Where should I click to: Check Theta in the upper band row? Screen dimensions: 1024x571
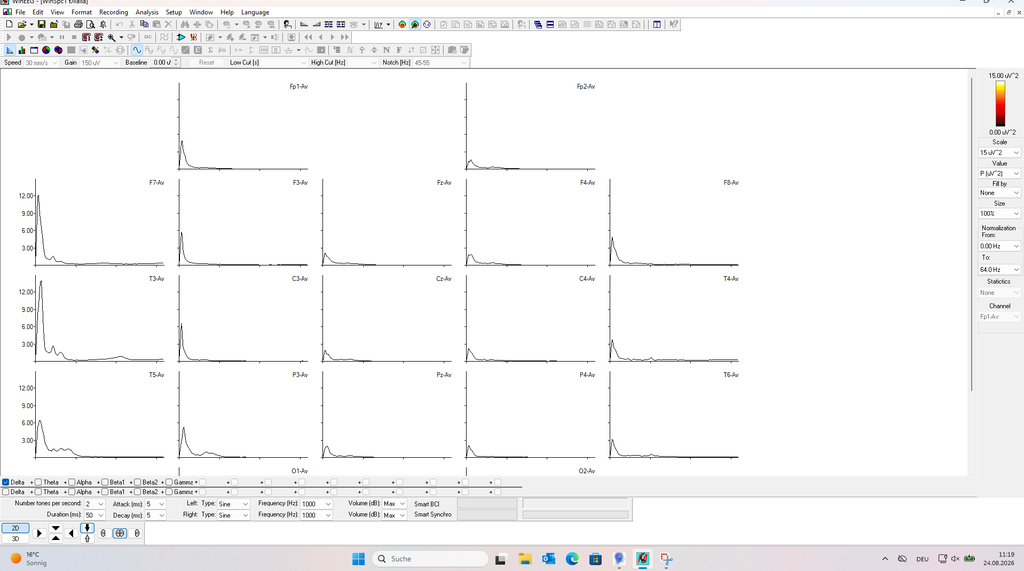click(39, 482)
